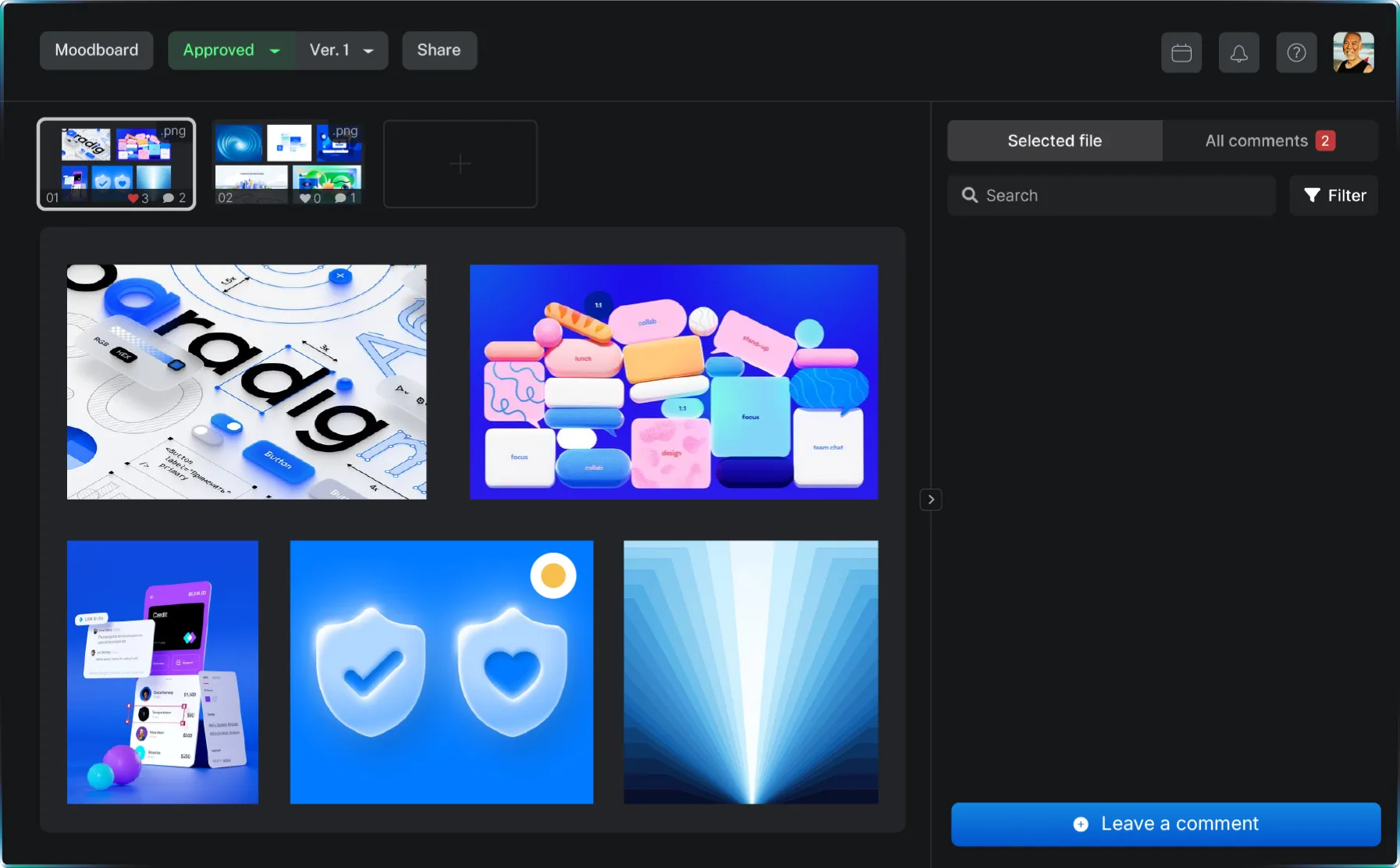Click the Share button
Viewport: 1400px width, 868px height.
[439, 51]
